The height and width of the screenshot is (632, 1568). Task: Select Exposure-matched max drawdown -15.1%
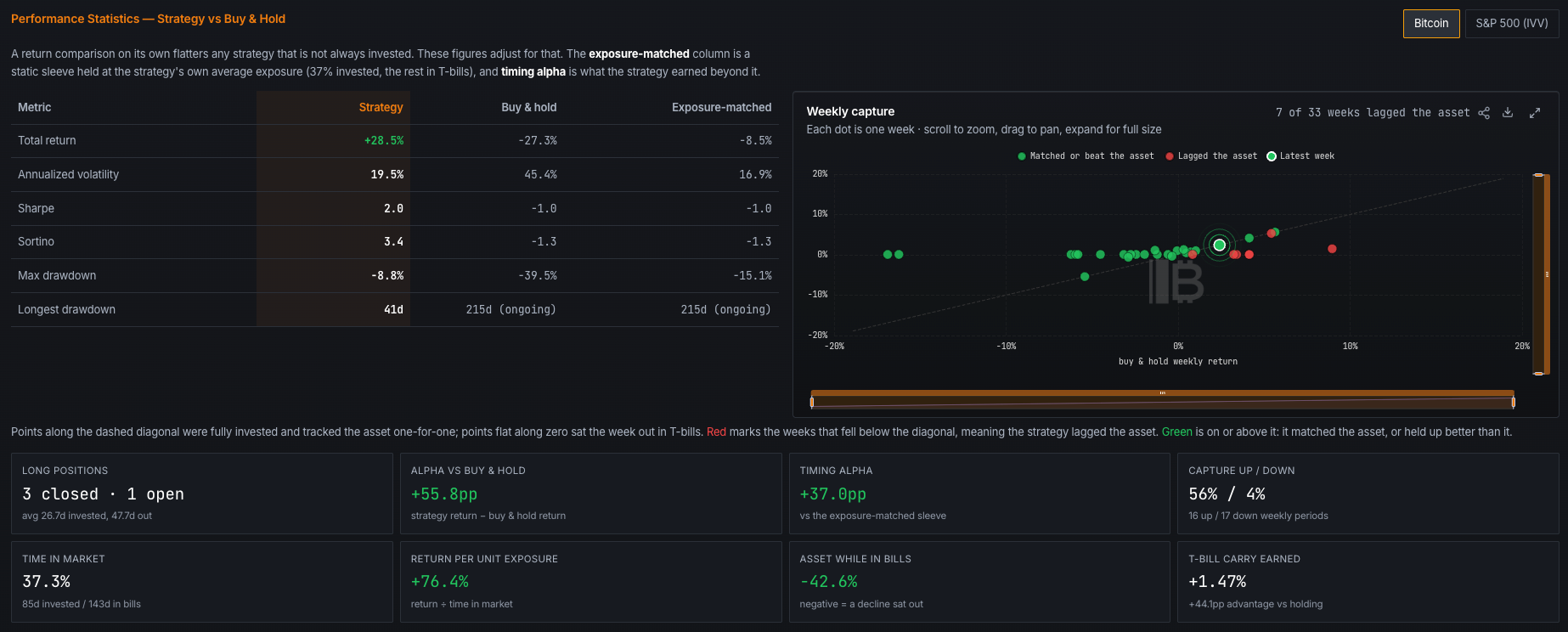(753, 276)
